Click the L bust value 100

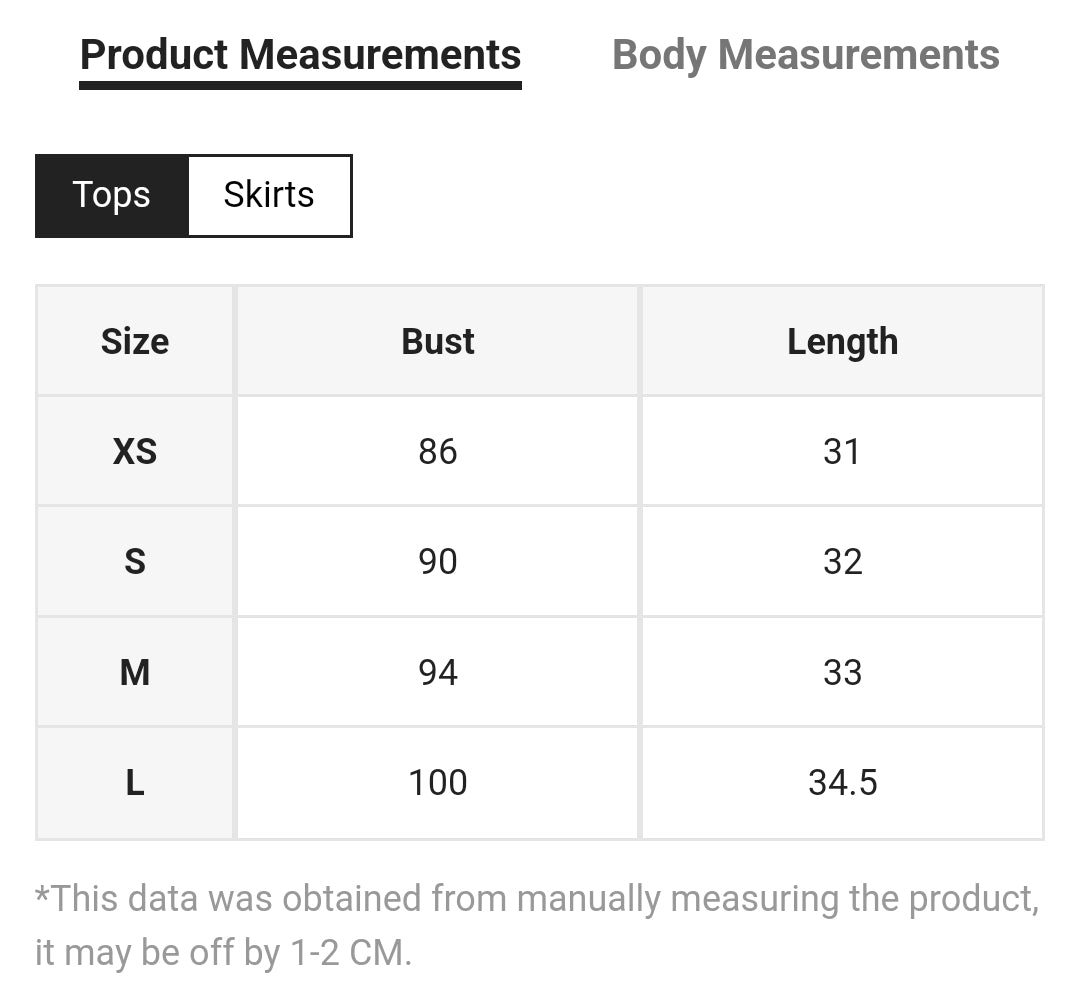click(x=438, y=782)
